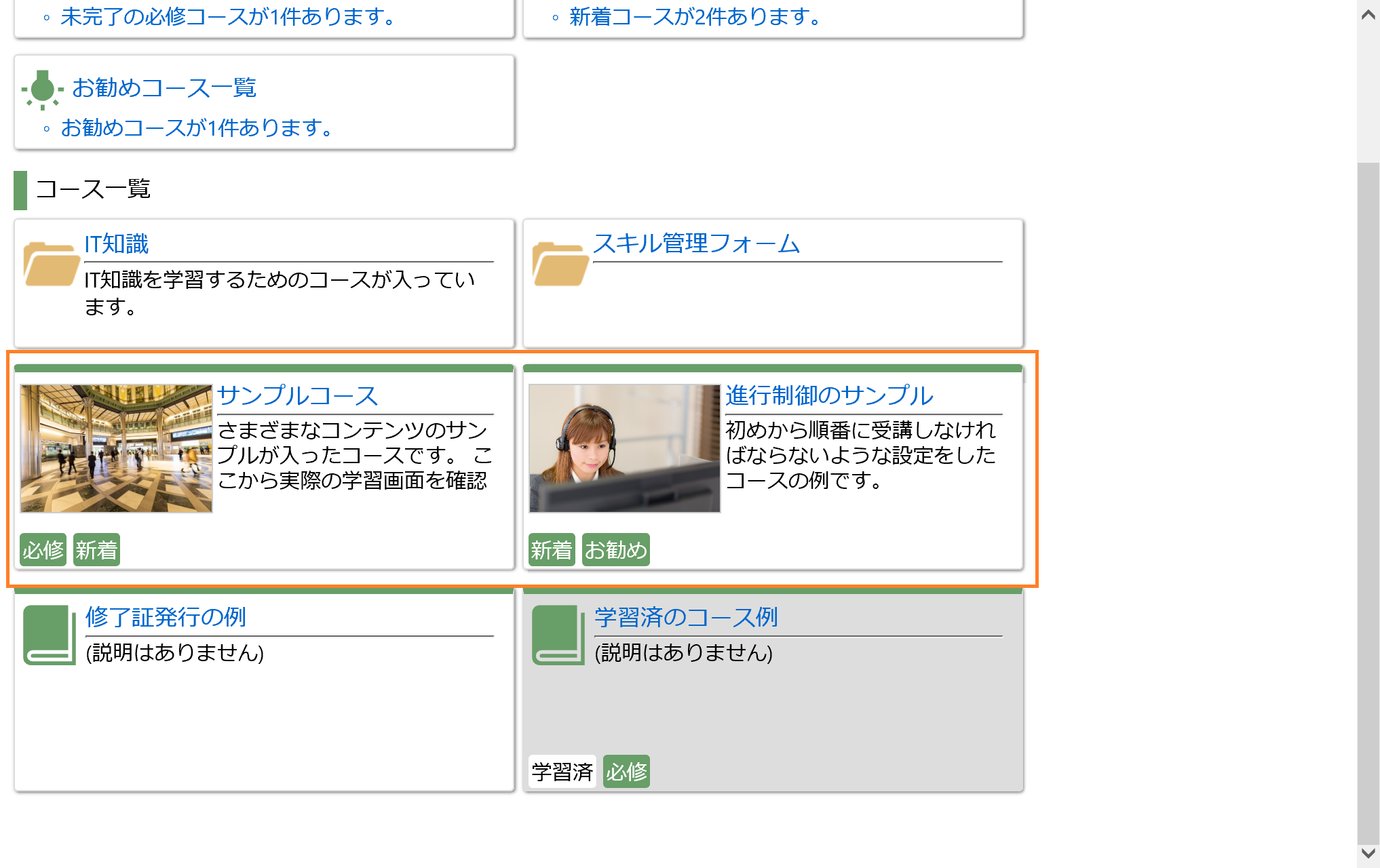Click the folder icon of IT知識
Image resolution: width=1380 pixels, height=868 pixels.
click(x=52, y=264)
